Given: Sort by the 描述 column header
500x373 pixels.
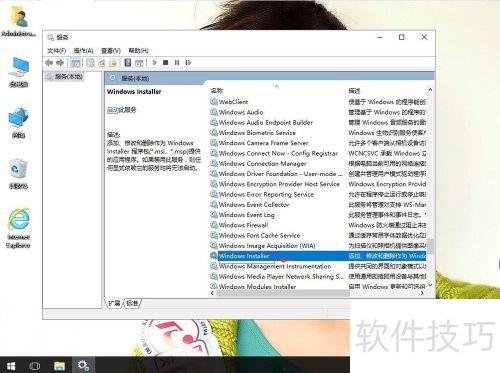Looking at the screenshot, I should [x=354, y=91].
